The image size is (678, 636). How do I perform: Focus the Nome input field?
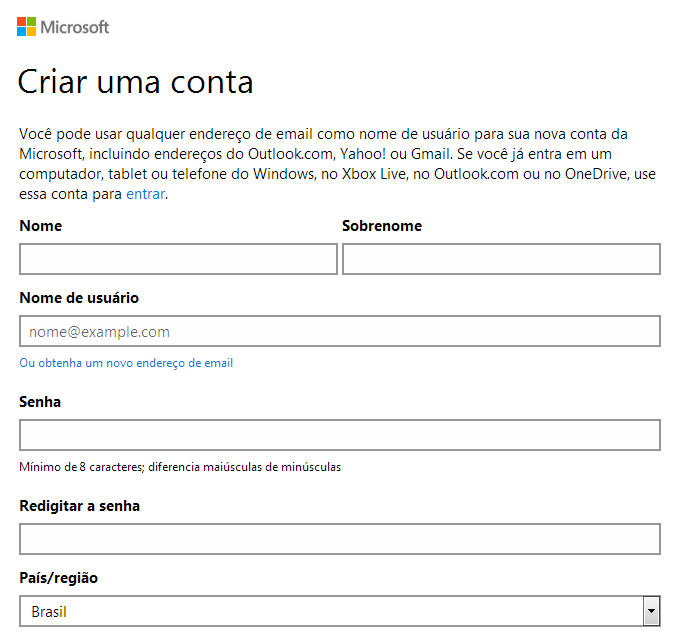(x=178, y=259)
